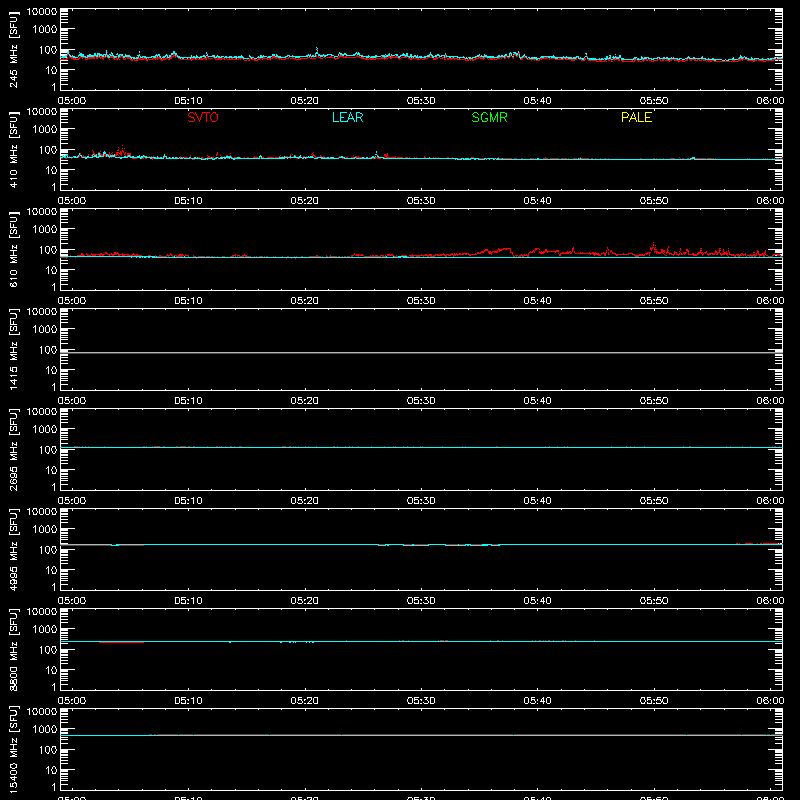Select the 8800 MHz [SFU] axis label

(13, 649)
